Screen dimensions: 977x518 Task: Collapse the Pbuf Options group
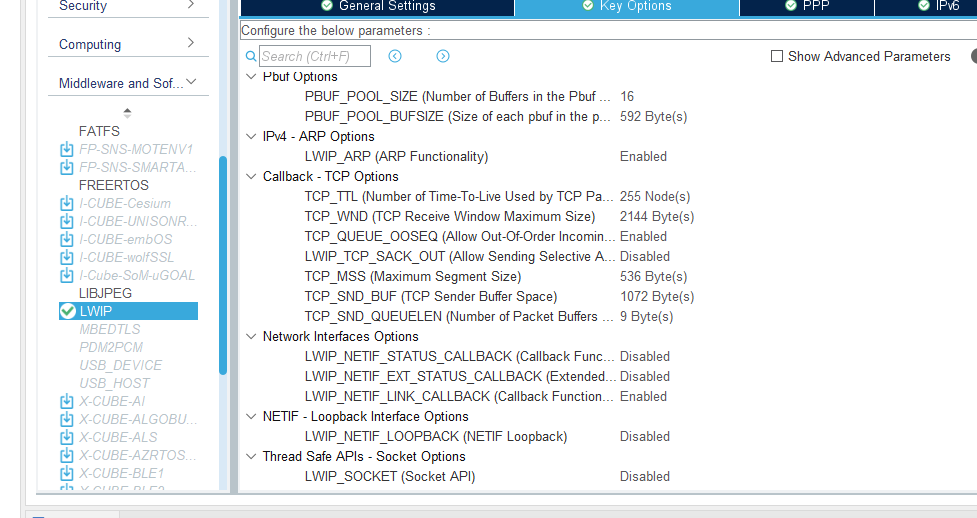click(x=251, y=77)
